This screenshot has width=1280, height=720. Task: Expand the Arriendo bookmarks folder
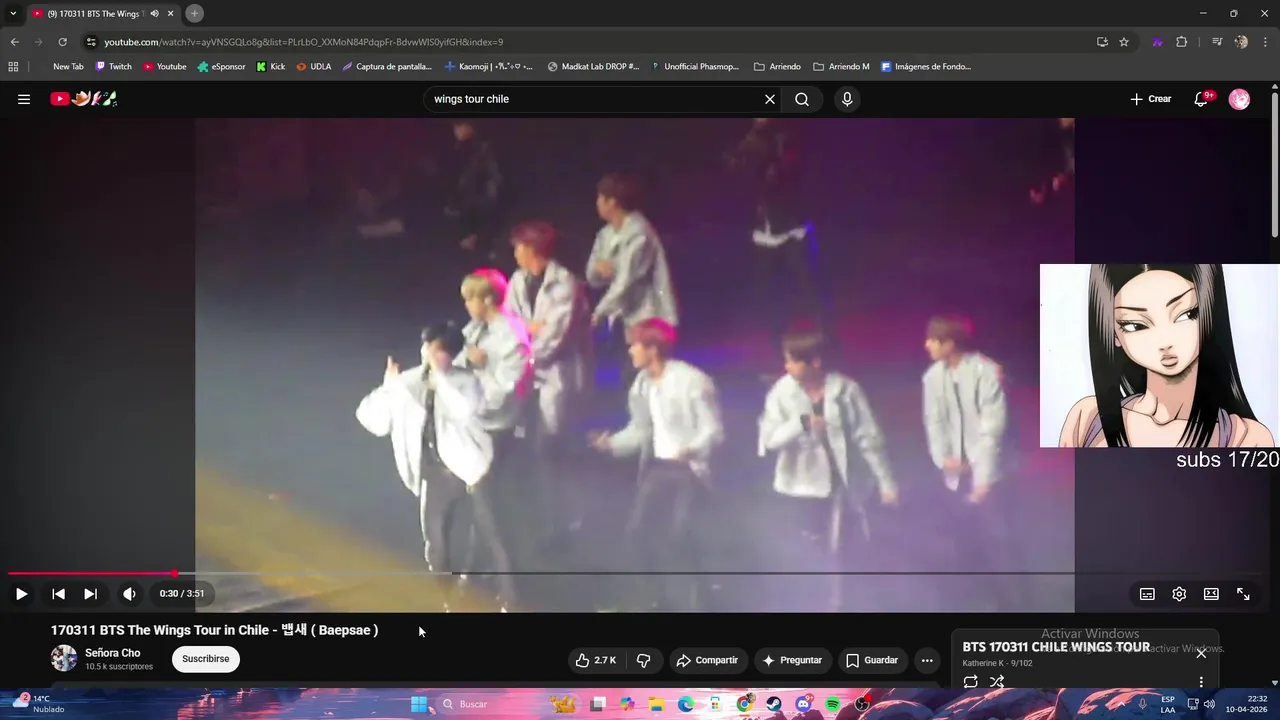[777, 67]
